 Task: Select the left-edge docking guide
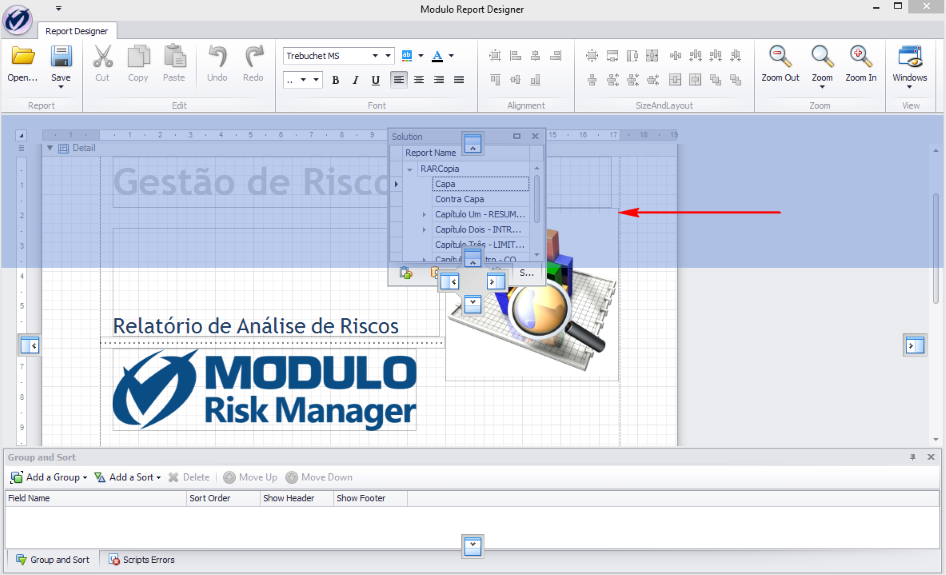(x=30, y=346)
